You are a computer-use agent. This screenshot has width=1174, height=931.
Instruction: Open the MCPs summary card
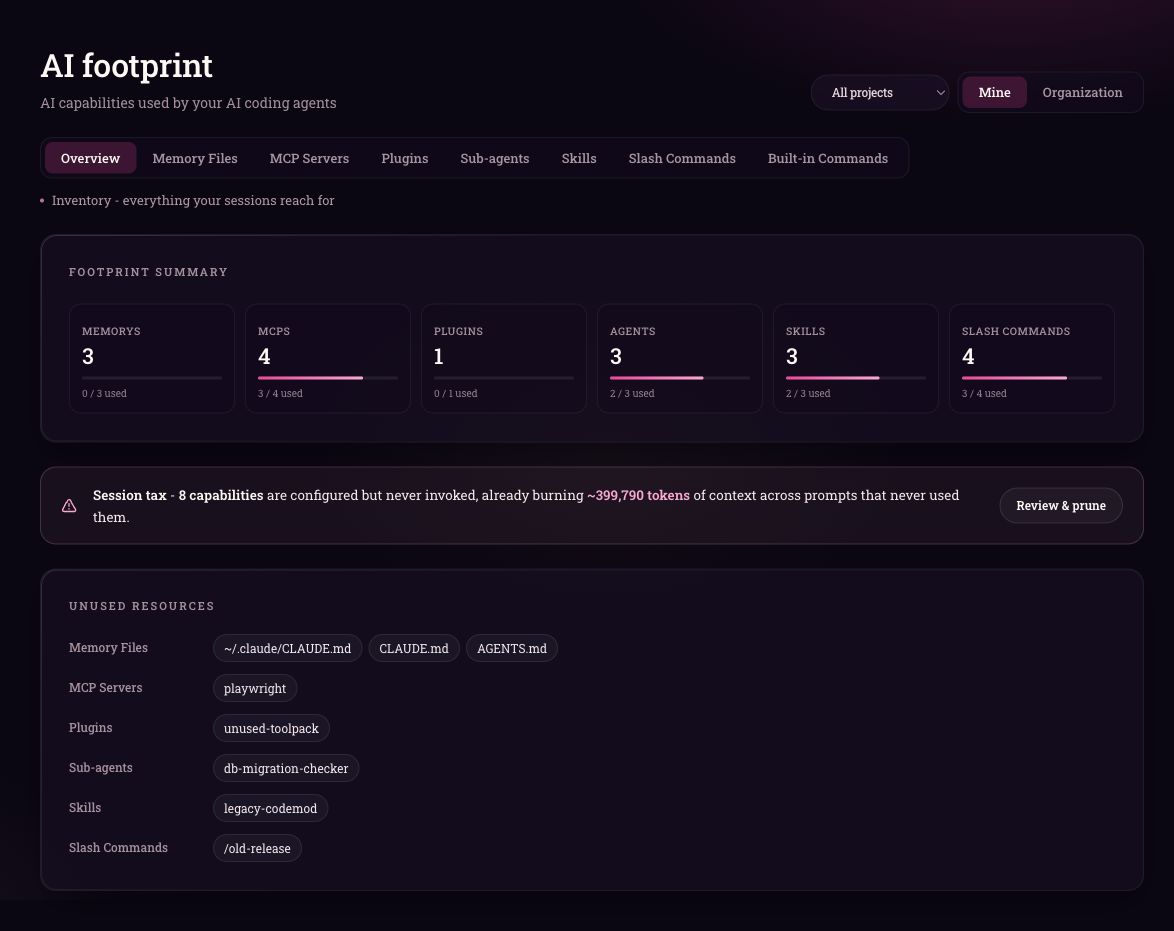pyautogui.click(x=328, y=358)
